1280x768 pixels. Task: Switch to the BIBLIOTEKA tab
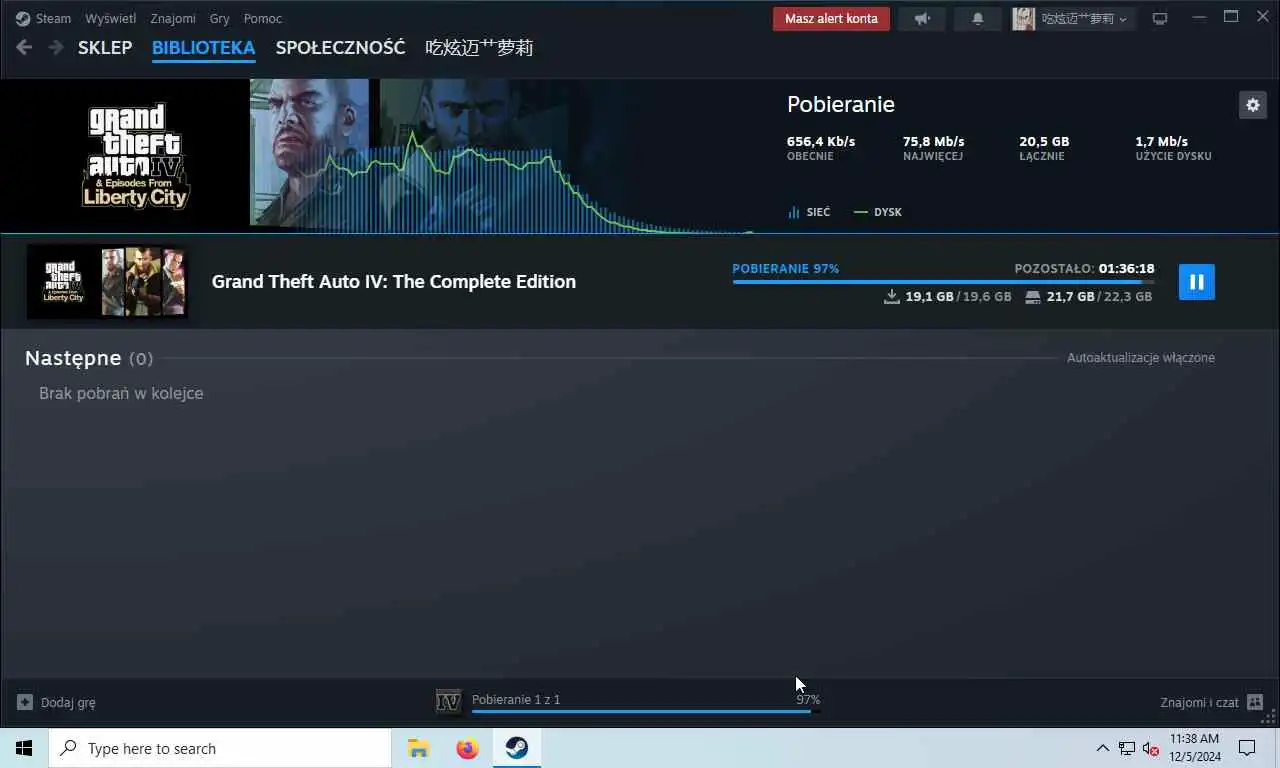click(203, 47)
